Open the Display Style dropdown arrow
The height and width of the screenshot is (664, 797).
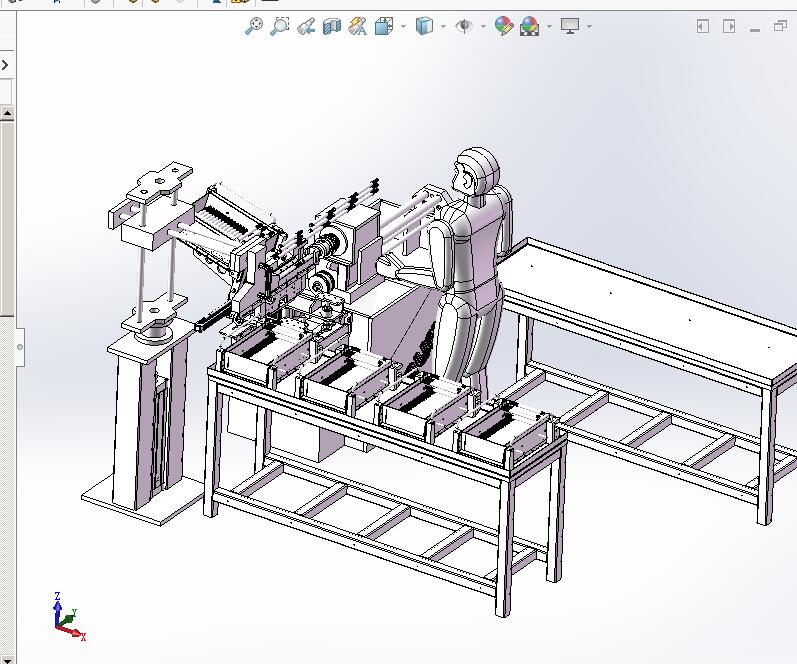click(443, 26)
